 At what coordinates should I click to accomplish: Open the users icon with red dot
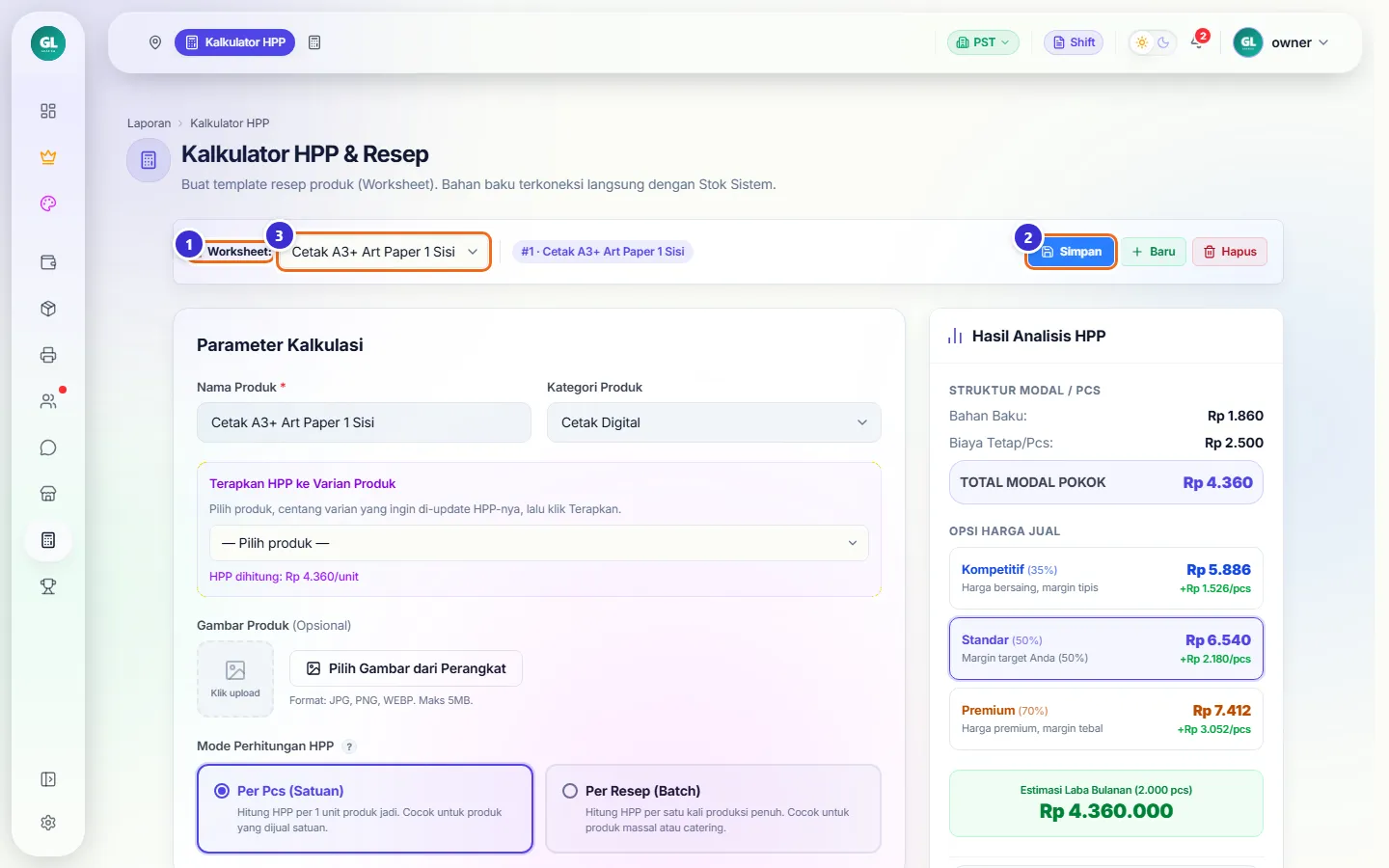(48, 401)
